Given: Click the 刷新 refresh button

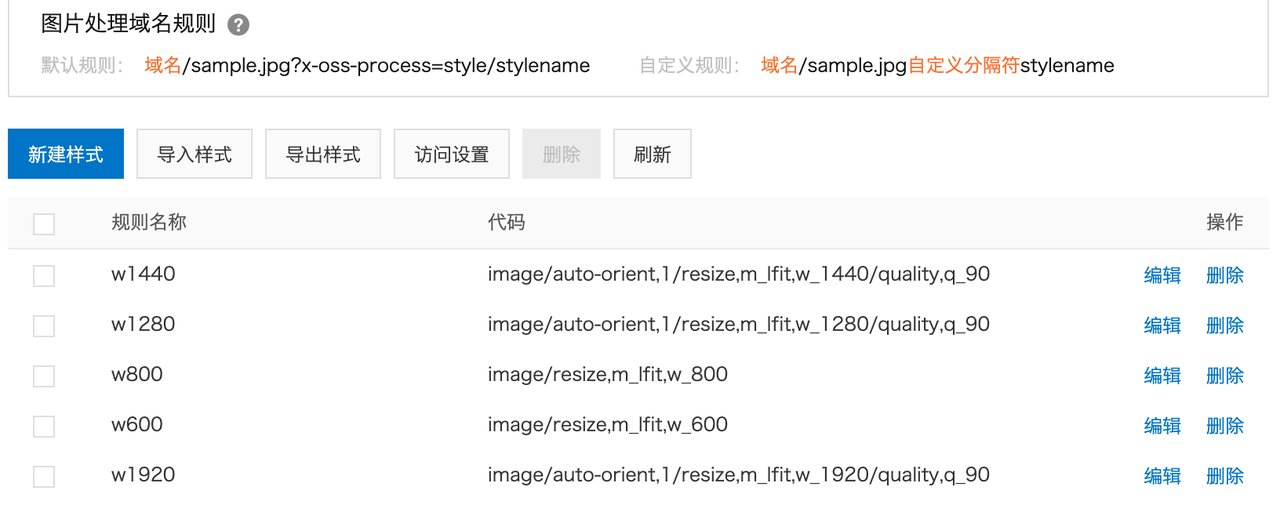Looking at the screenshot, I should tap(652, 155).
